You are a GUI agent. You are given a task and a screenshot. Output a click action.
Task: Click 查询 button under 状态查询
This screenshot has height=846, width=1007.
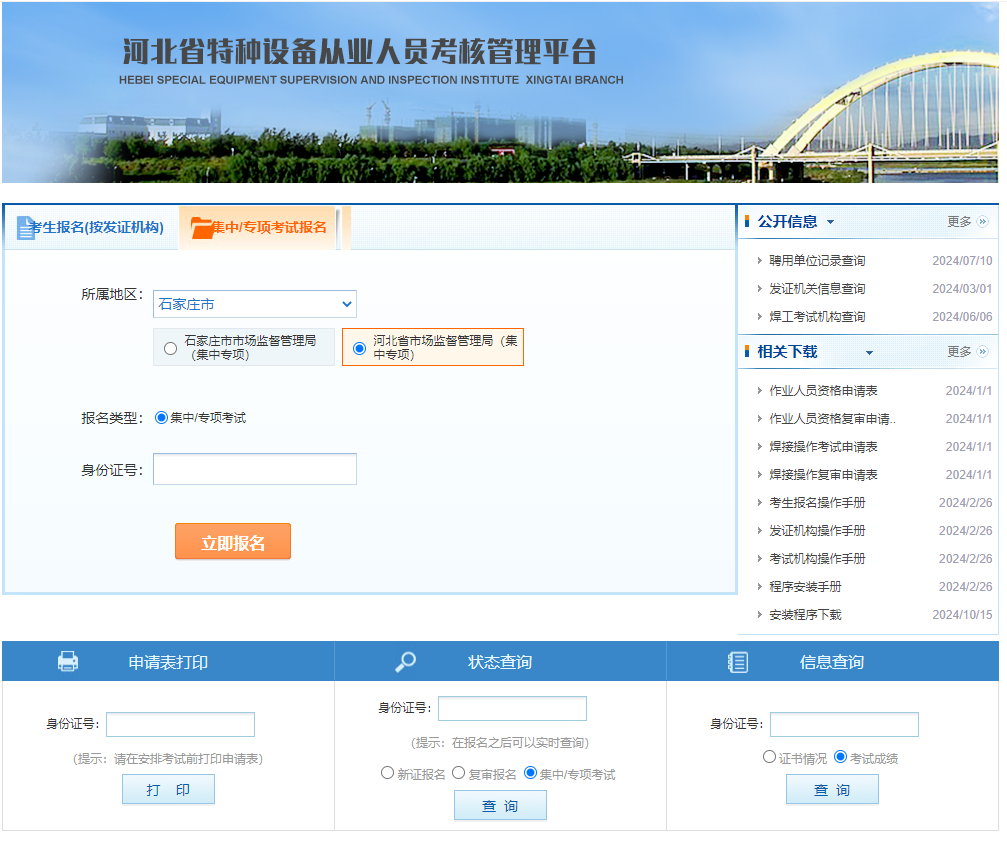tap(500, 806)
